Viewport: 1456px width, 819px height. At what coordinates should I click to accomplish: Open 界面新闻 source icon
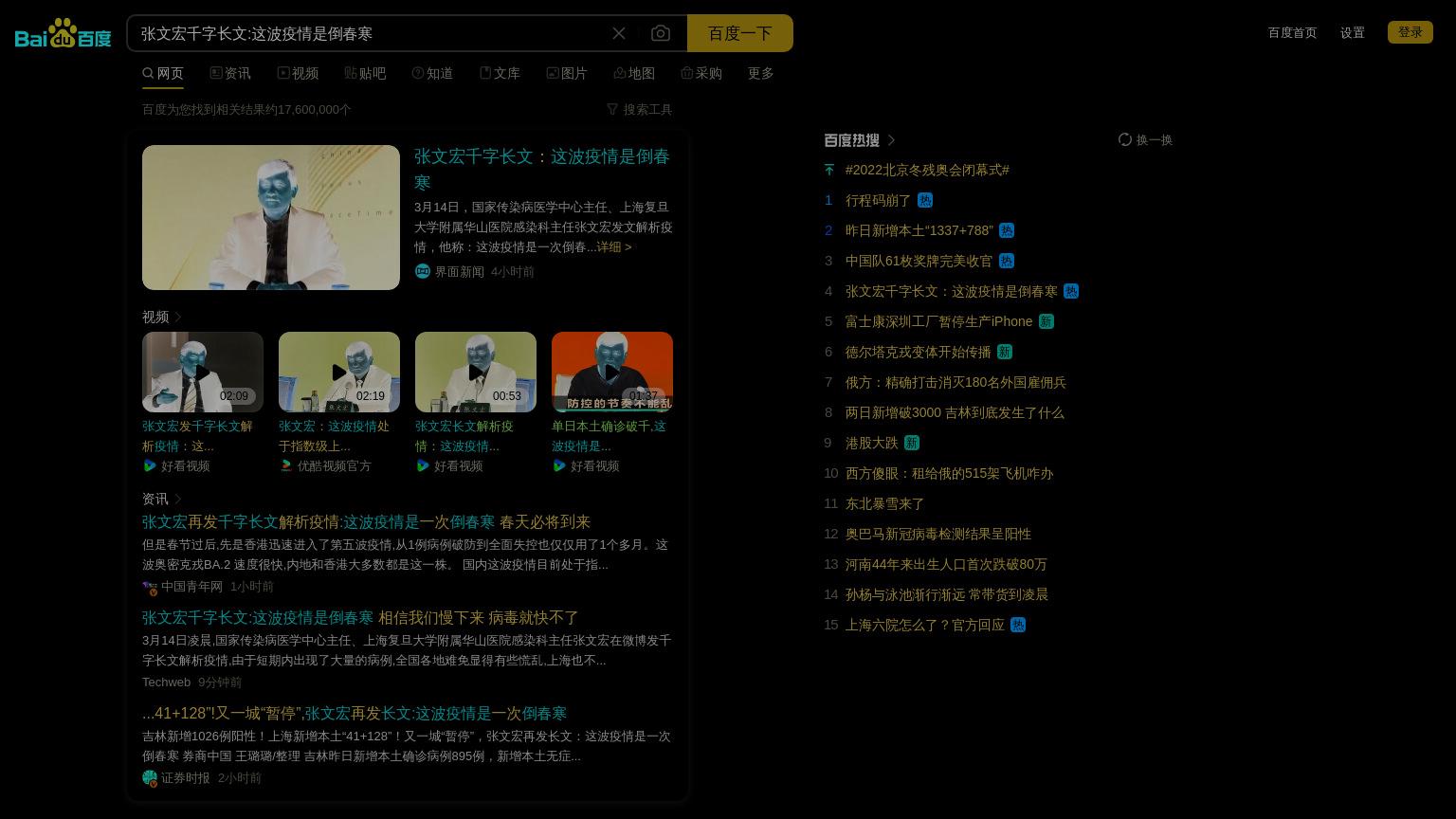pyautogui.click(x=423, y=271)
